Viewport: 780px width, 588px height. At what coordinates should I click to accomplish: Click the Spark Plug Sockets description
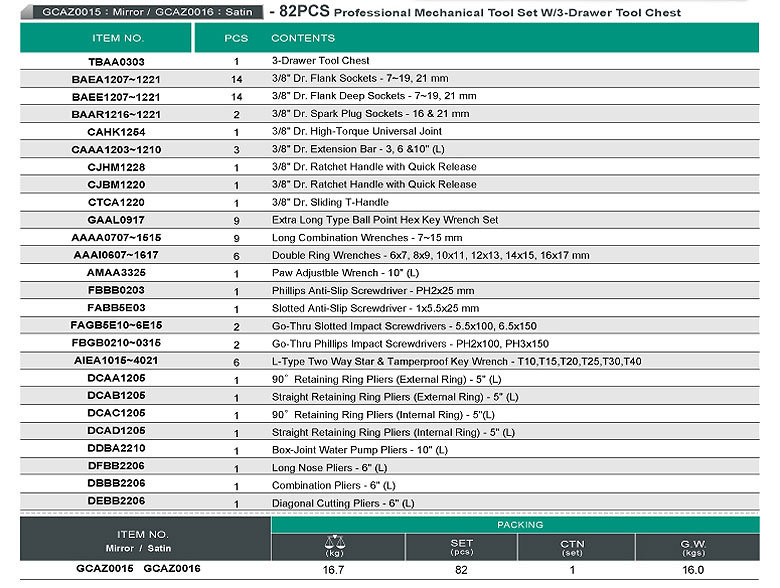click(371, 113)
